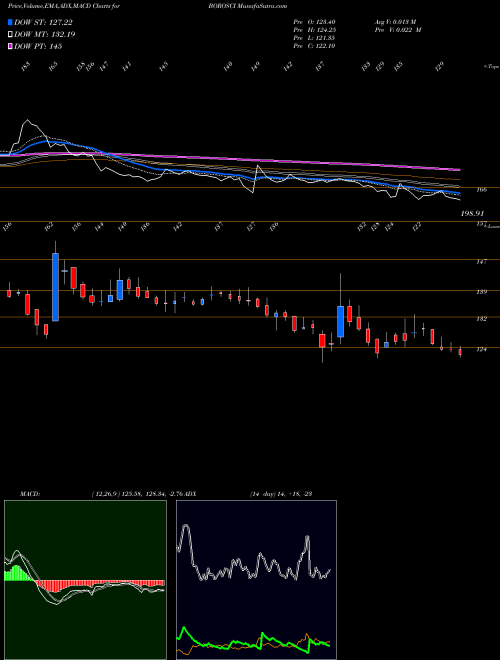Click the 139 price axis label
Viewport: 500px width, 660px height.
tap(481, 292)
